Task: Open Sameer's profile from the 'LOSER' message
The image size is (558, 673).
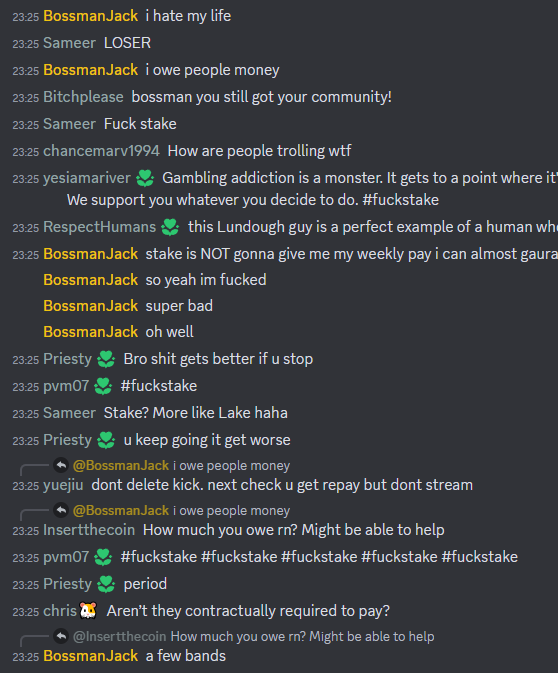Action: [x=69, y=43]
